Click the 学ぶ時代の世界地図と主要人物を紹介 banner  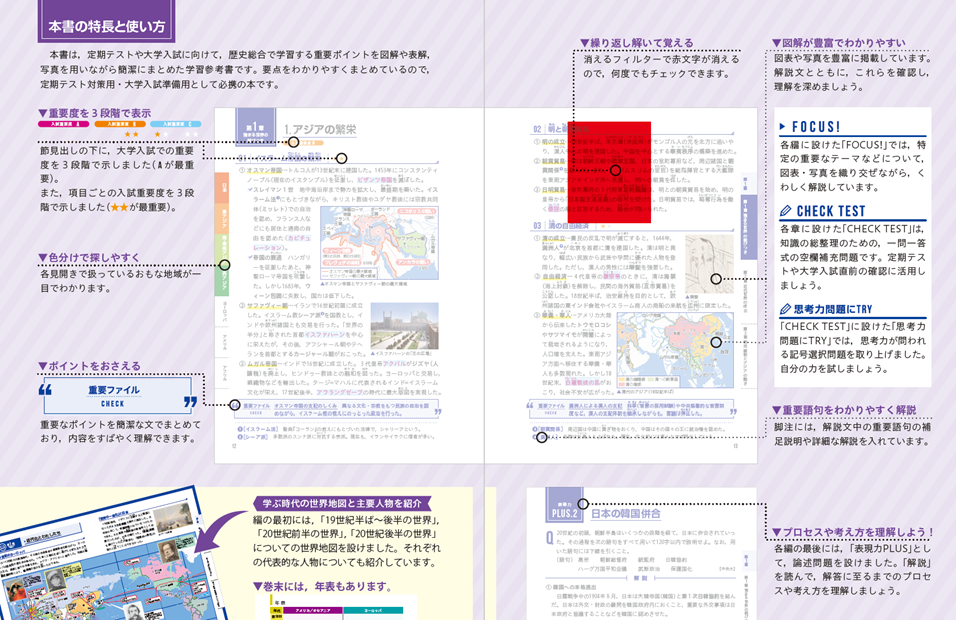342,504
